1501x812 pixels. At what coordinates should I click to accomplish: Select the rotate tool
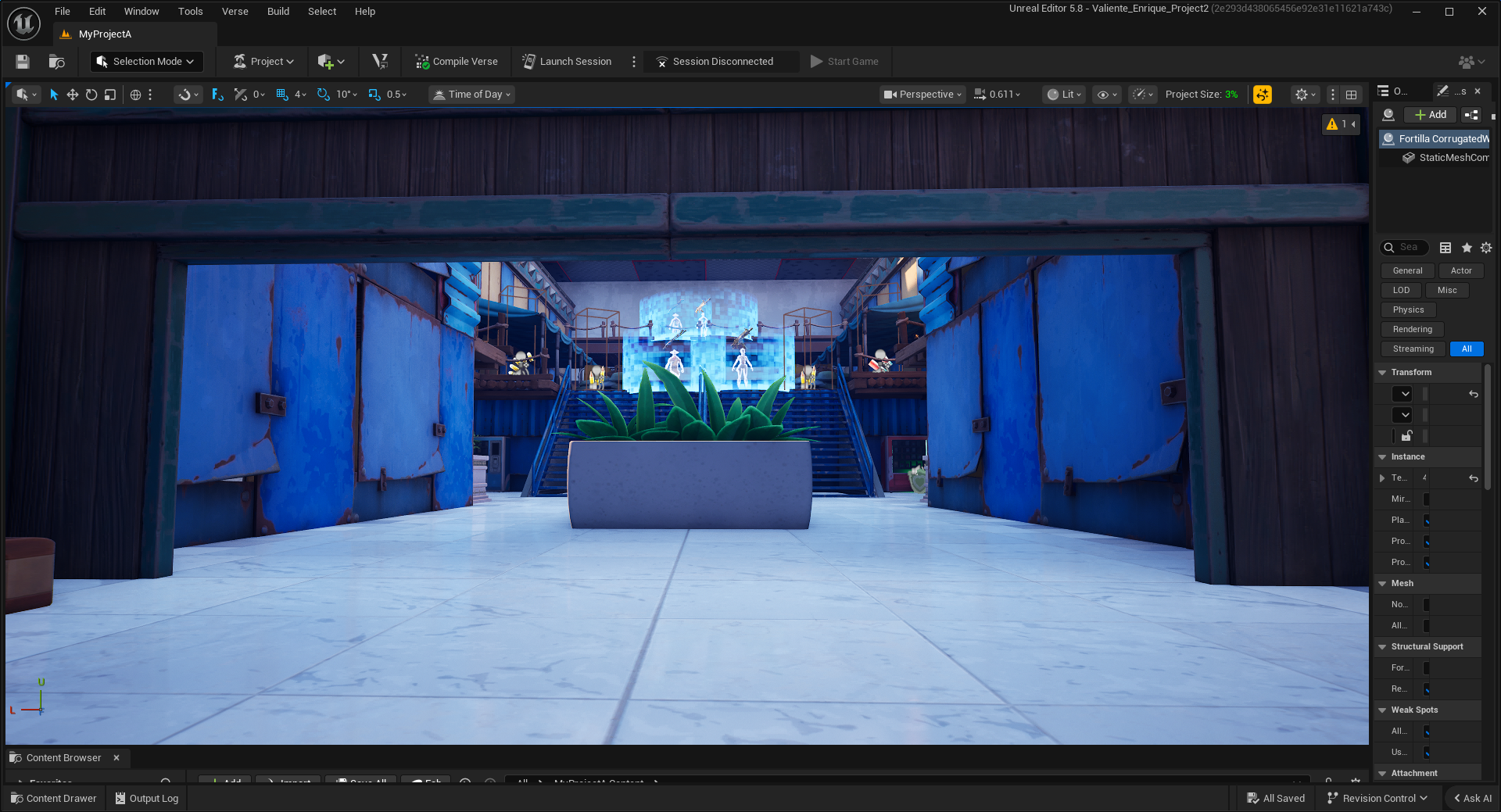click(91, 95)
